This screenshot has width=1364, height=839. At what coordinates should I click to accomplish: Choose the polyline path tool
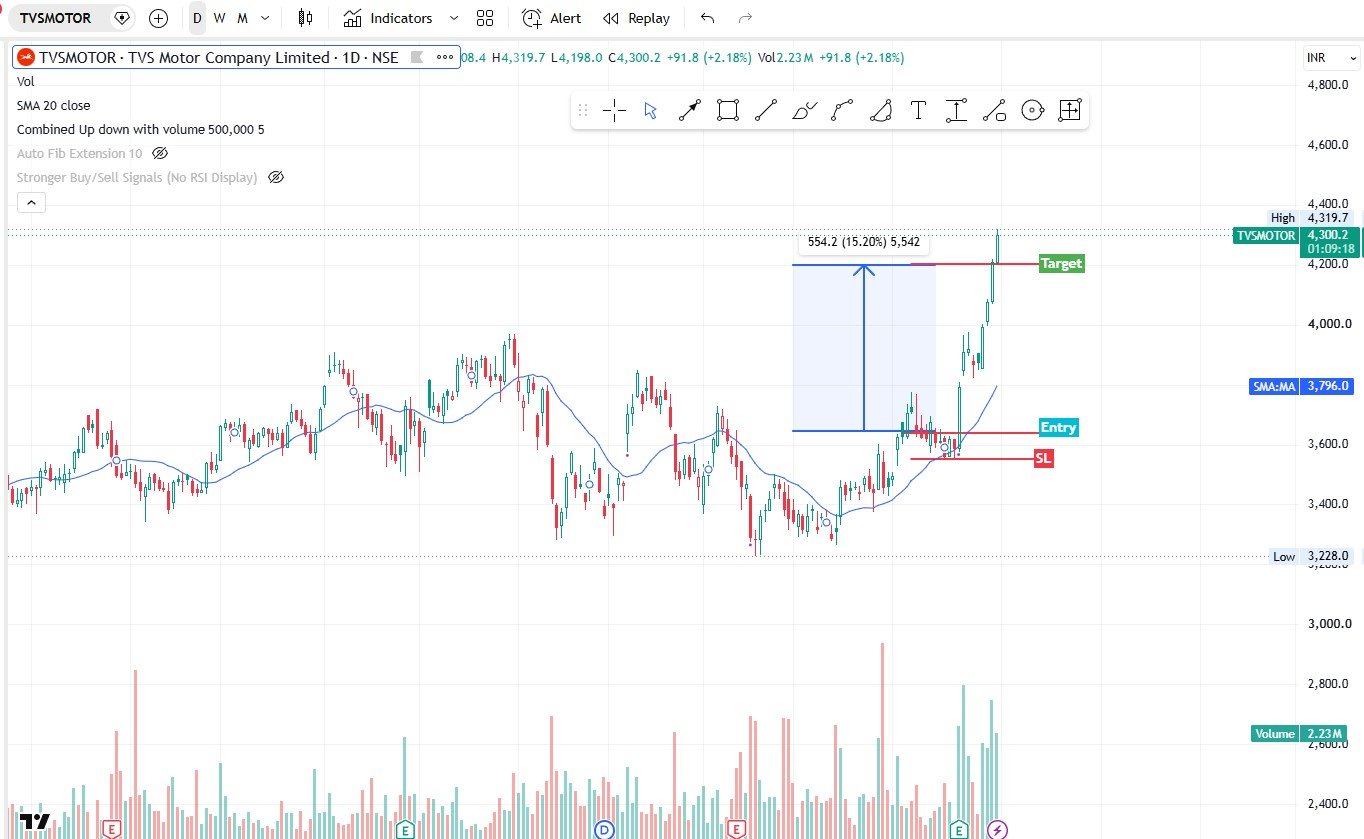(842, 111)
